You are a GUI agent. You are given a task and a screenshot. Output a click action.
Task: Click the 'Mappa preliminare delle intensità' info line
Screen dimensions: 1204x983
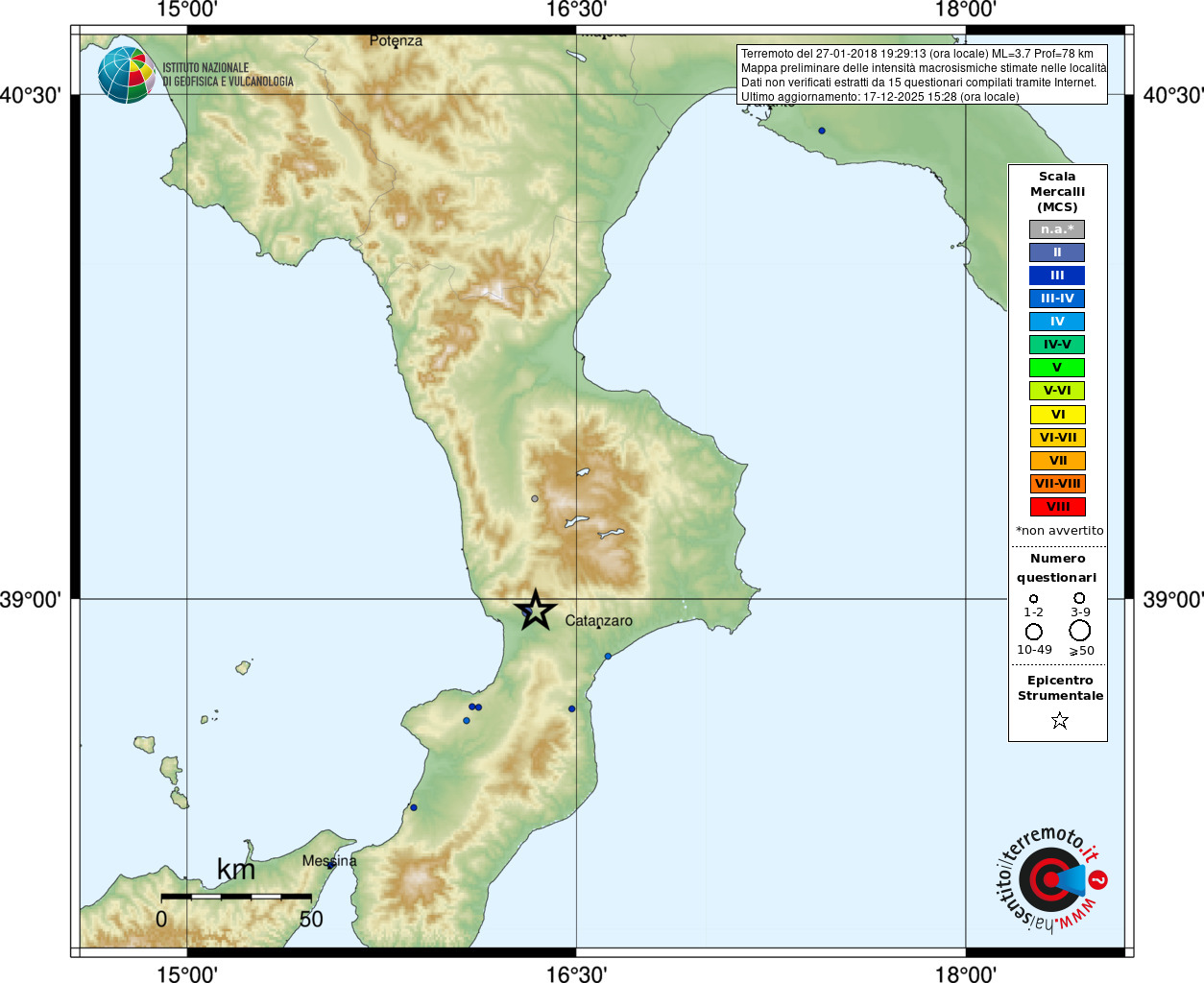[923, 68]
